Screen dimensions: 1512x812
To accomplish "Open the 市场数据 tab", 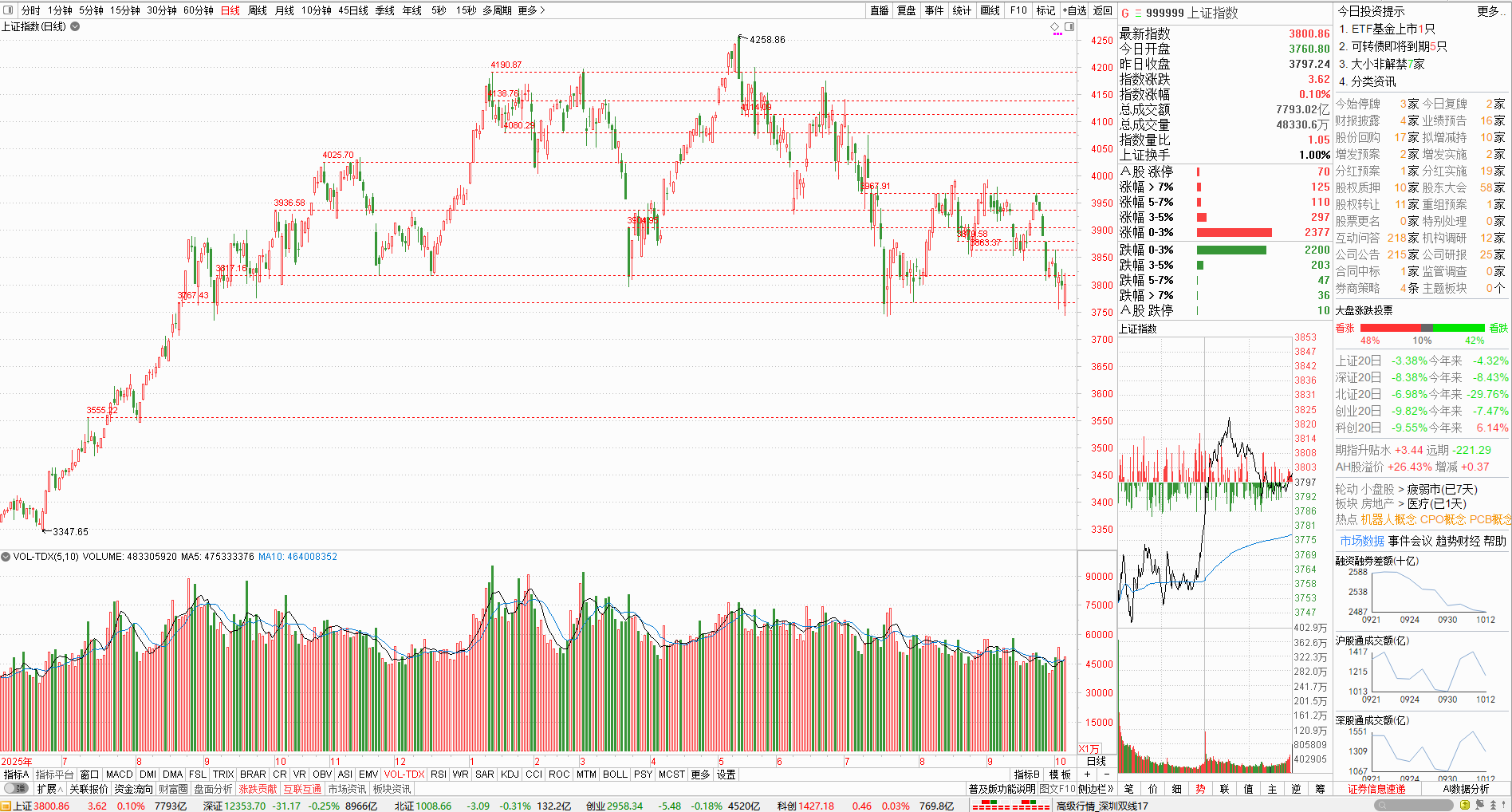I will pyautogui.click(x=1362, y=541).
